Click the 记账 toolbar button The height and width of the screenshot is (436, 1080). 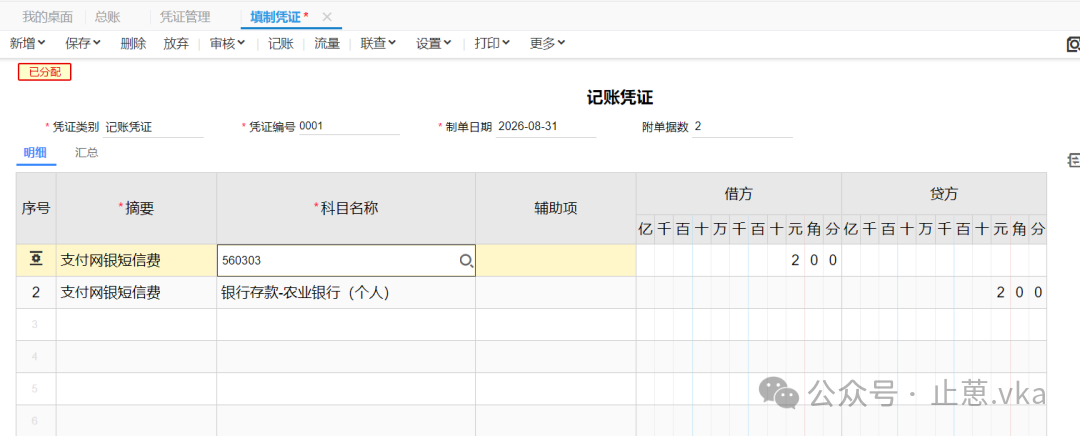pos(281,43)
